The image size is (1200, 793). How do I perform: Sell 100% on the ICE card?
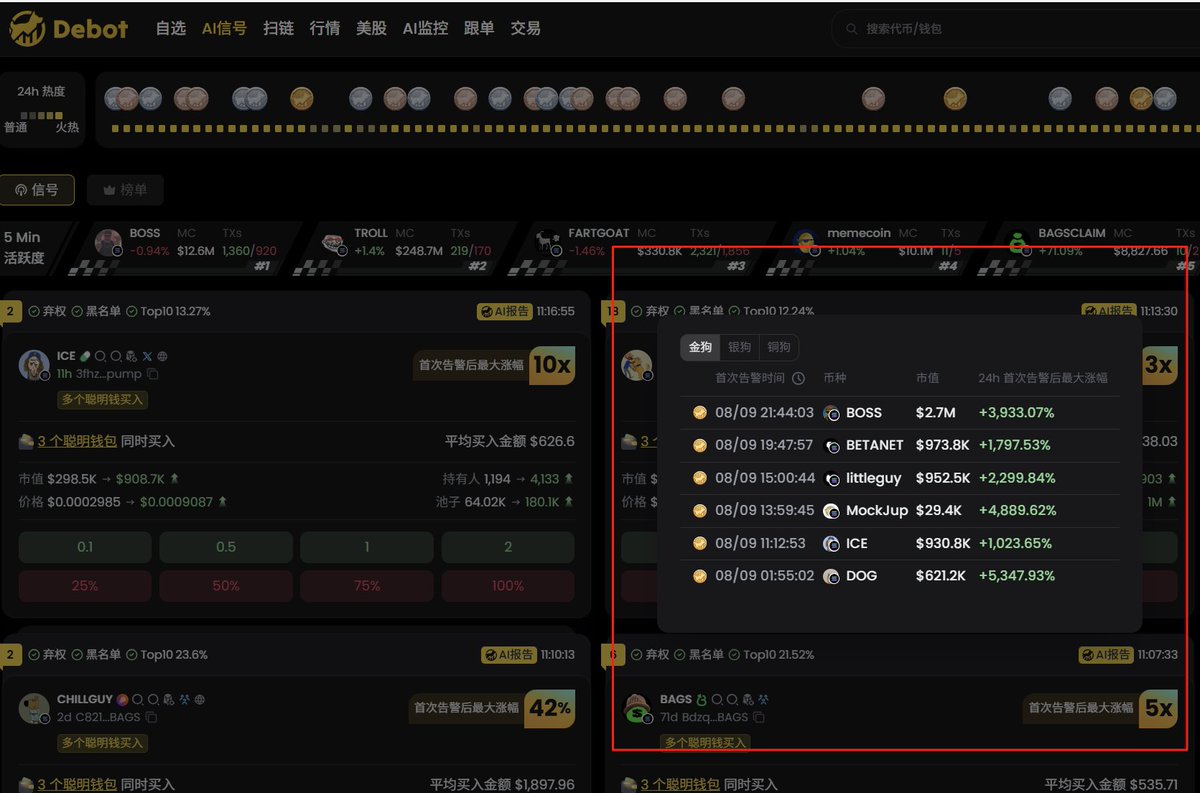(508, 586)
